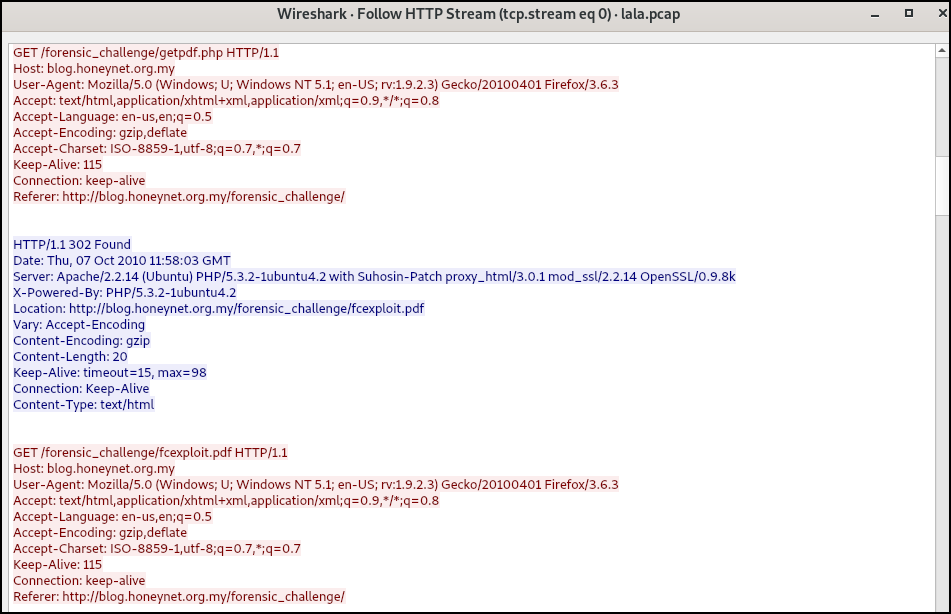The width and height of the screenshot is (951, 614).
Task: Click the first Referer URL line
Action: point(178,197)
